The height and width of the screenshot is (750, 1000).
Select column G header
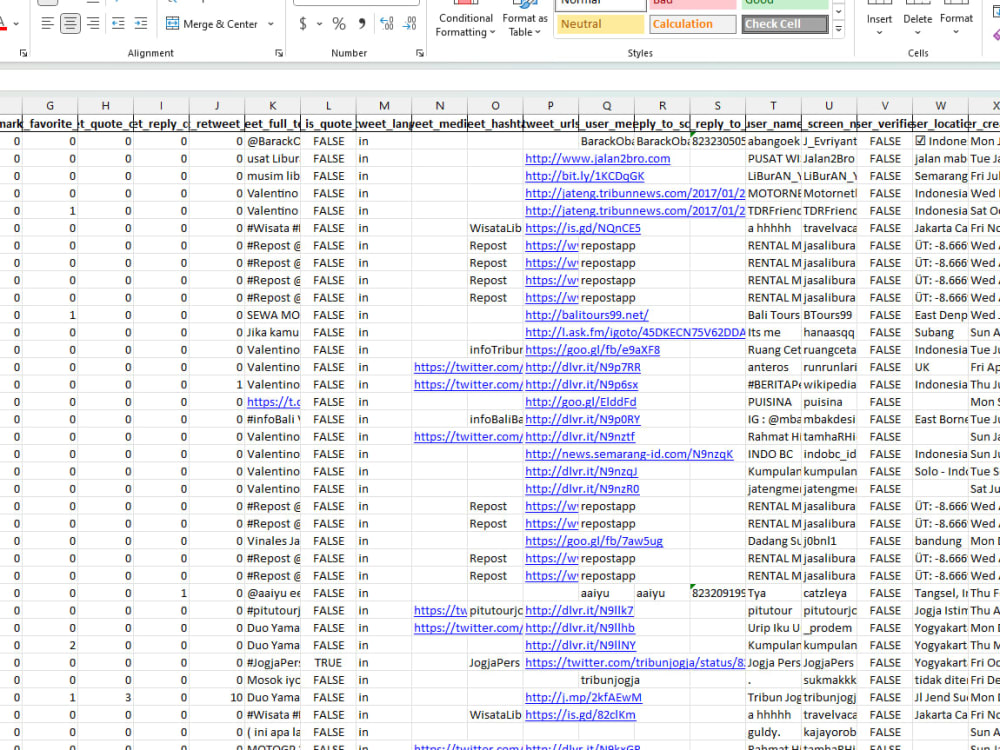click(x=50, y=106)
